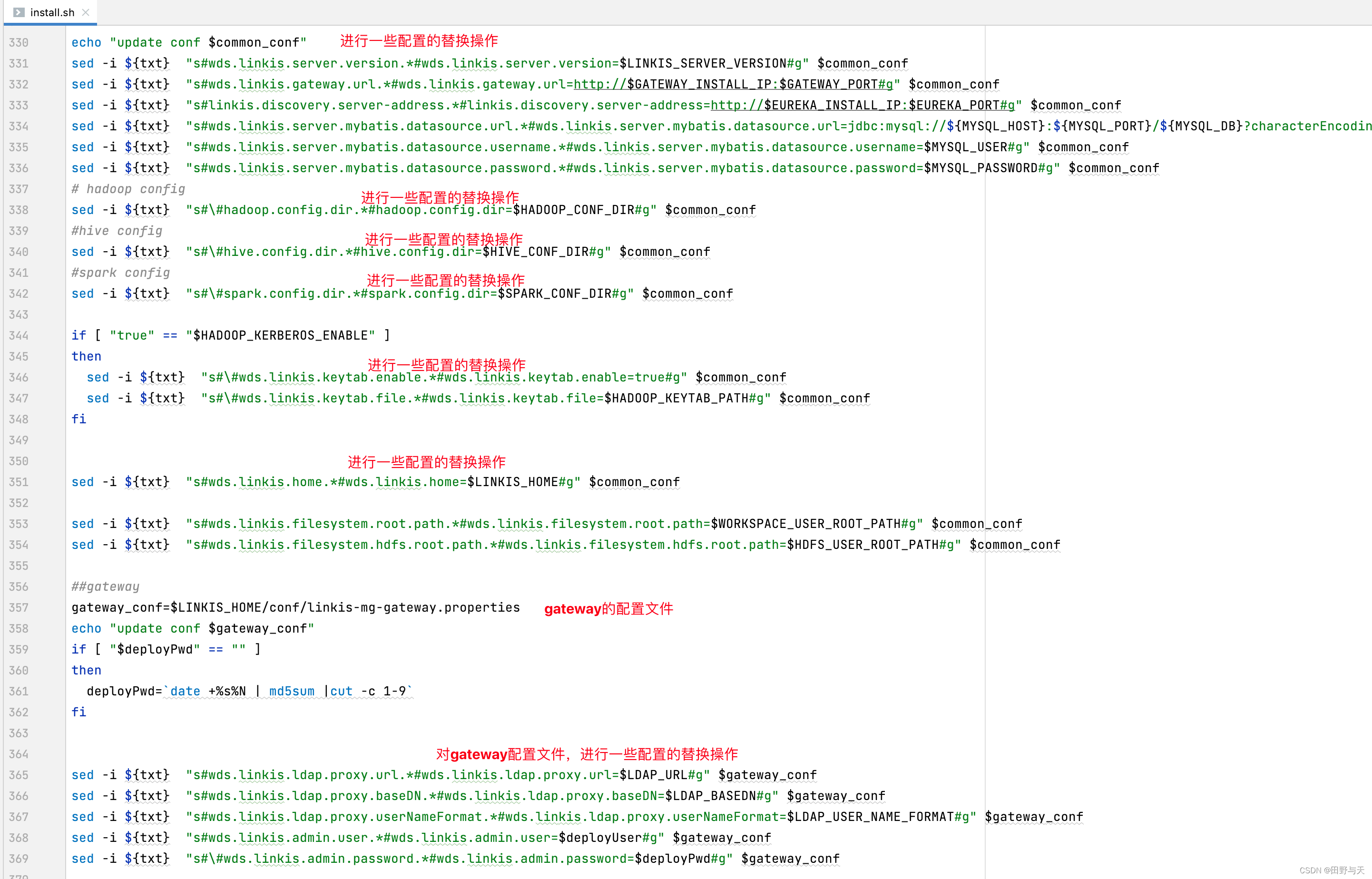Click gutter line number 330

[x=19, y=43]
